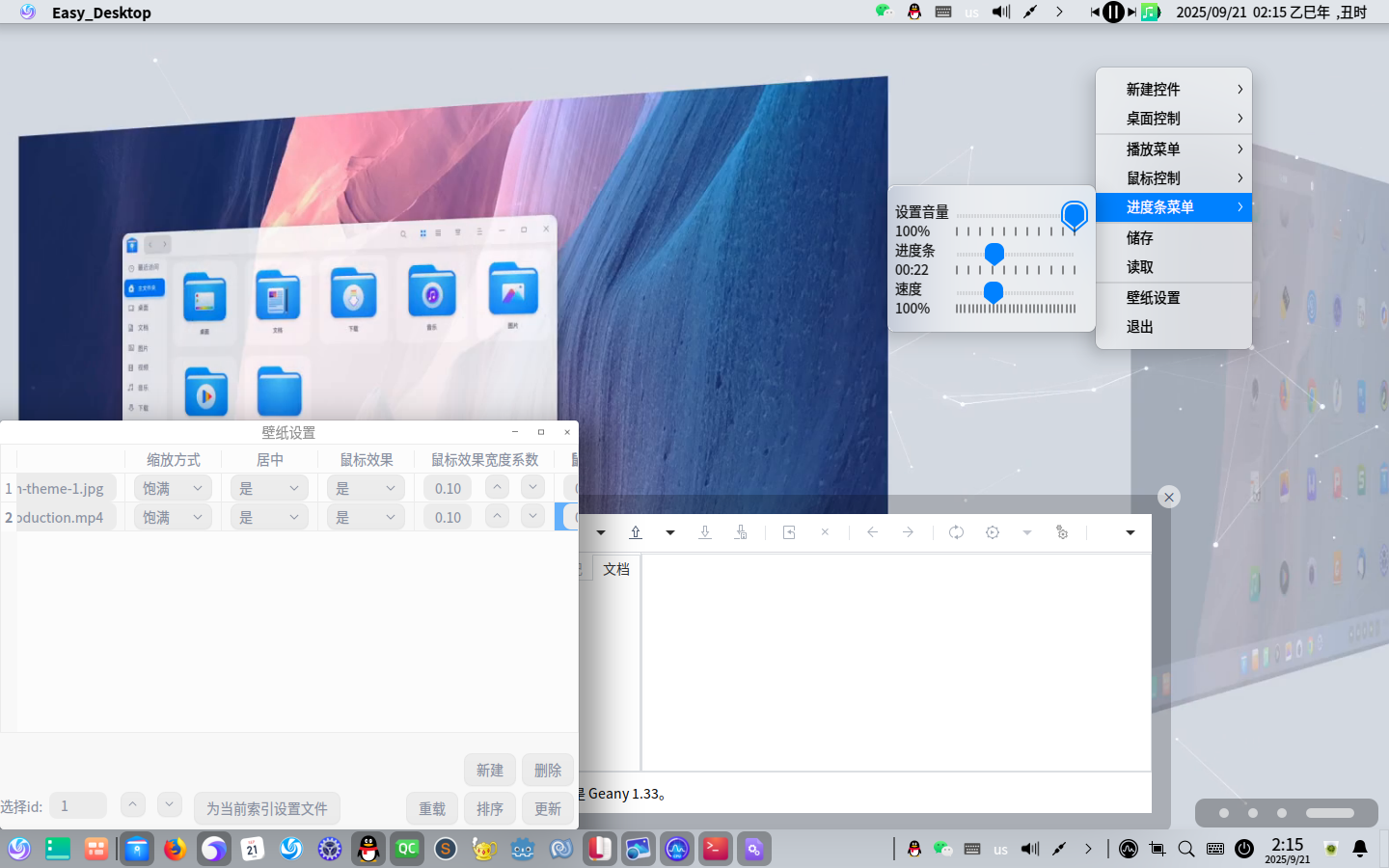The width and height of the screenshot is (1389, 868).
Task: Open the 播放菜单 submenu
Action: (1174, 149)
